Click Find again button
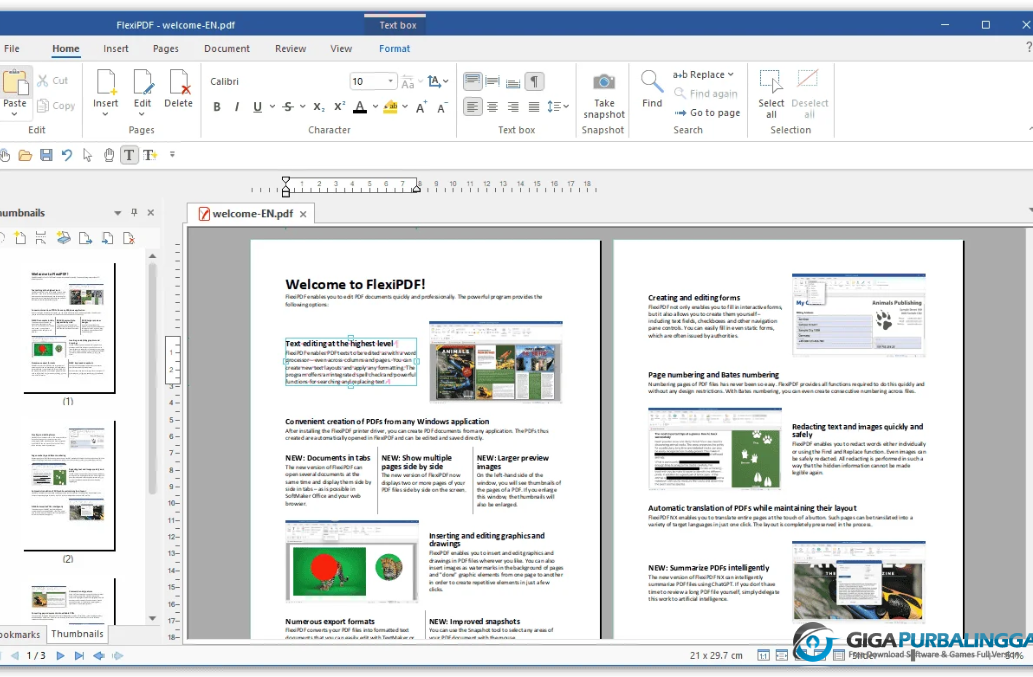The width and height of the screenshot is (1033, 677). (706, 94)
